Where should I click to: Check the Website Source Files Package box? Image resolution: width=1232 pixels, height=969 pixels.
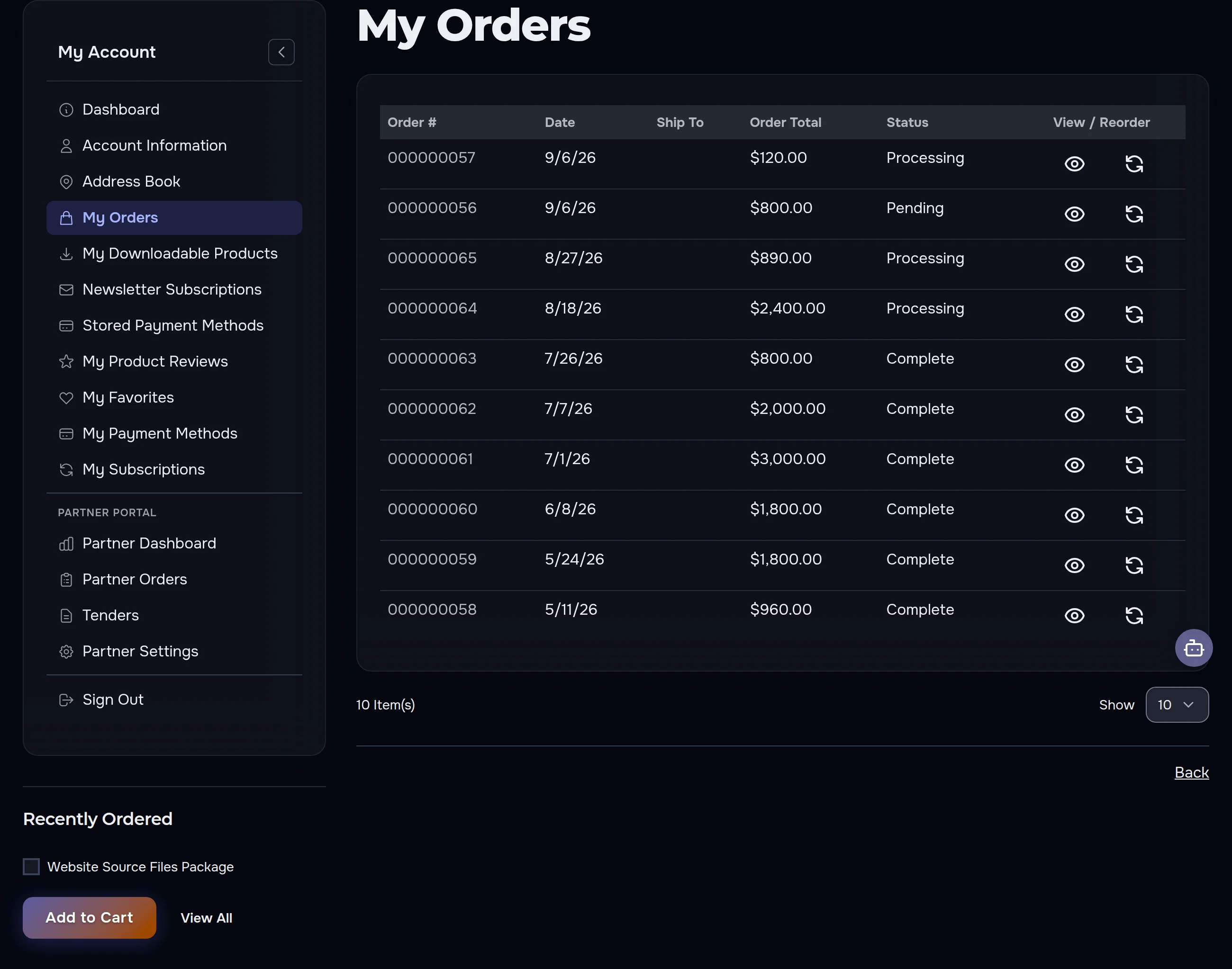tap(31, 866)
